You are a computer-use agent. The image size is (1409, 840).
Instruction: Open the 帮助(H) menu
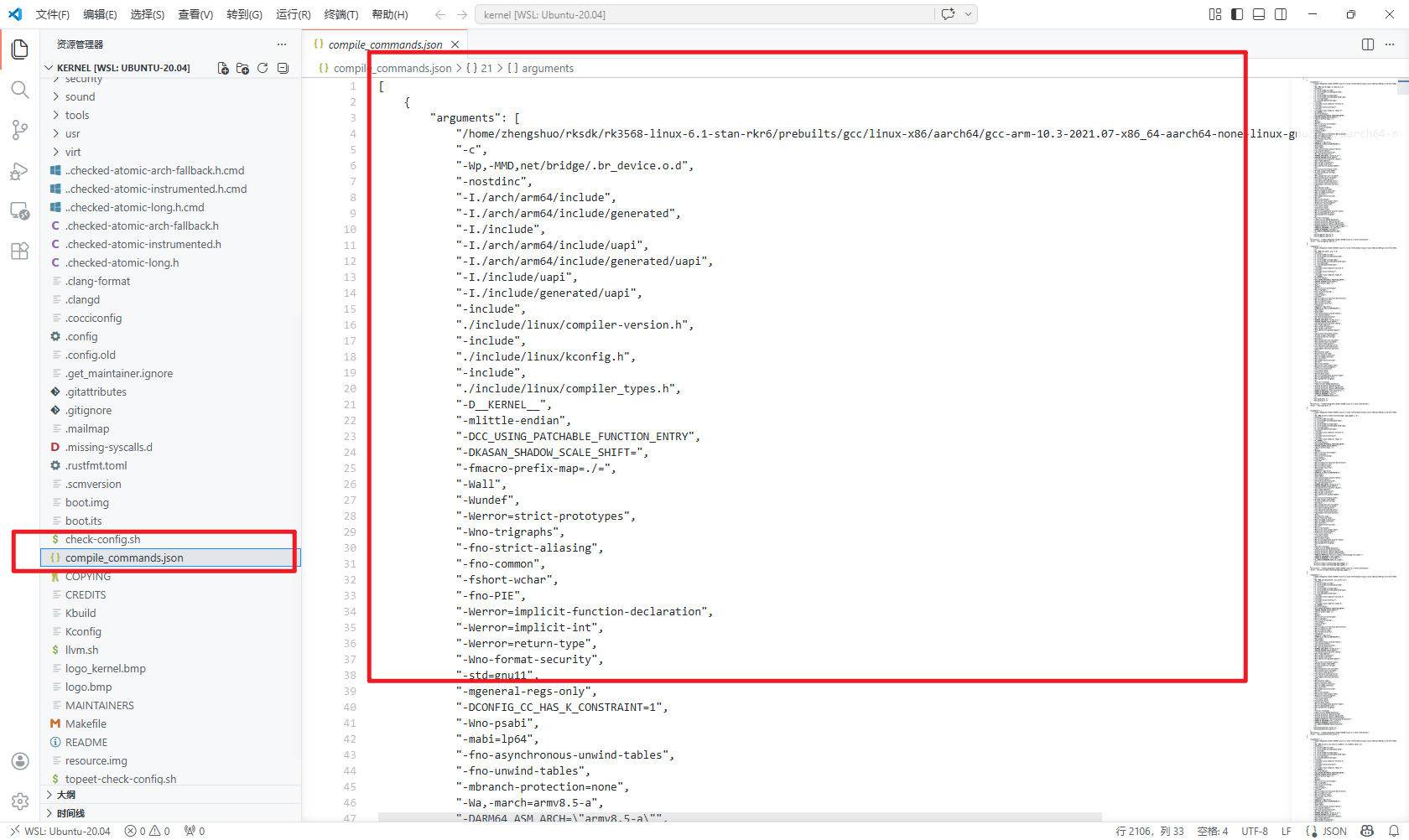point(390,14)
